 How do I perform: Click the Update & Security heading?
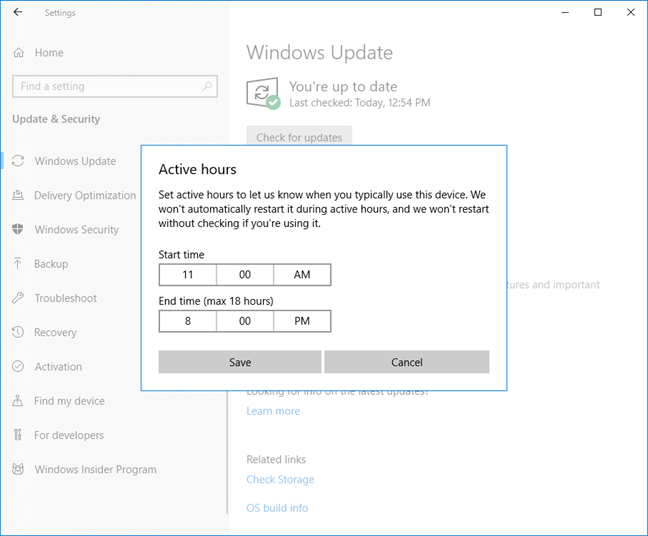[x=56, y=119]
